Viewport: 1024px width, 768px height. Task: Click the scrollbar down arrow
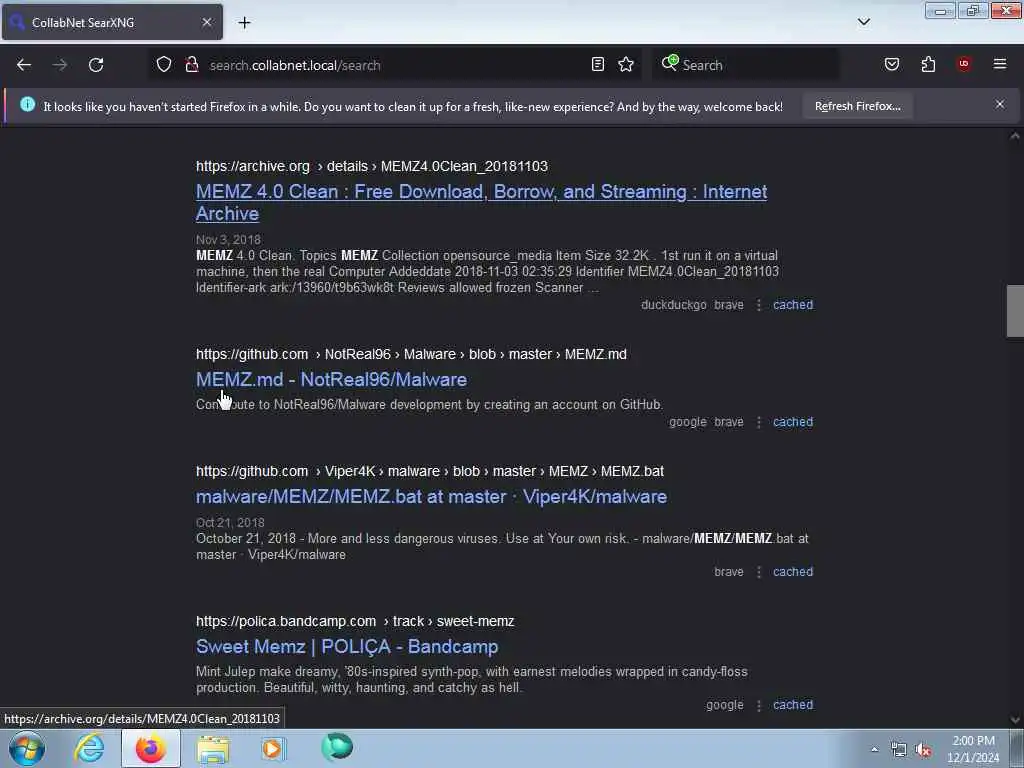[1015, 720]
